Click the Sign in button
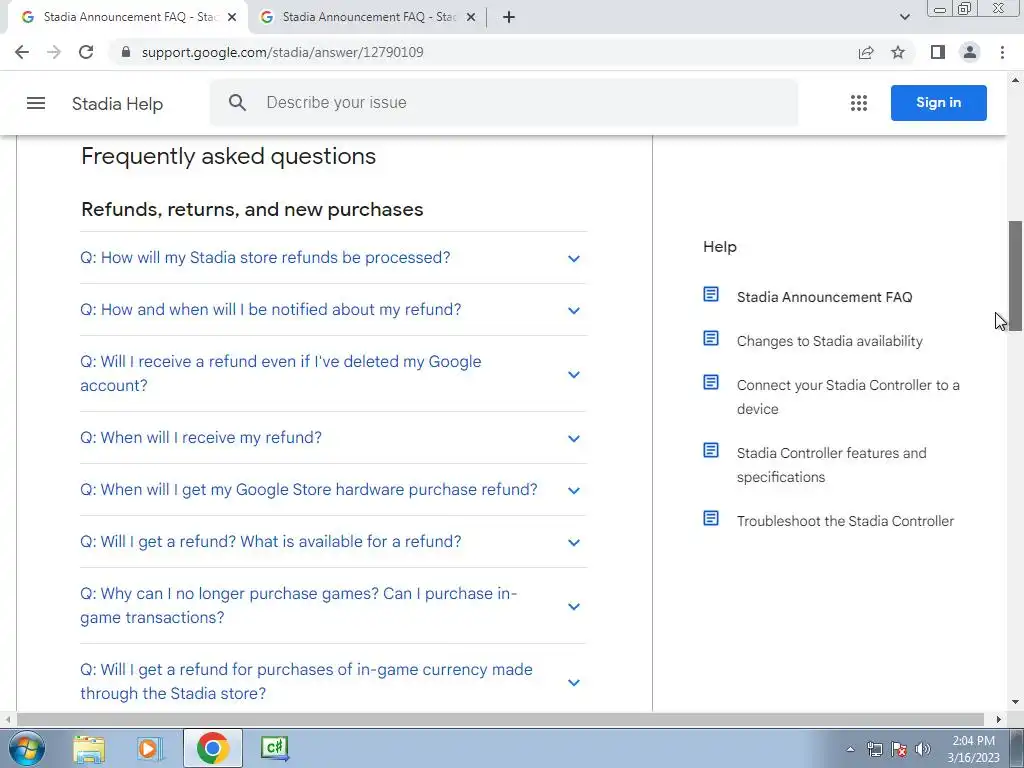The image size is (1024, 768). pyautogui.click(x=938, y=103)
